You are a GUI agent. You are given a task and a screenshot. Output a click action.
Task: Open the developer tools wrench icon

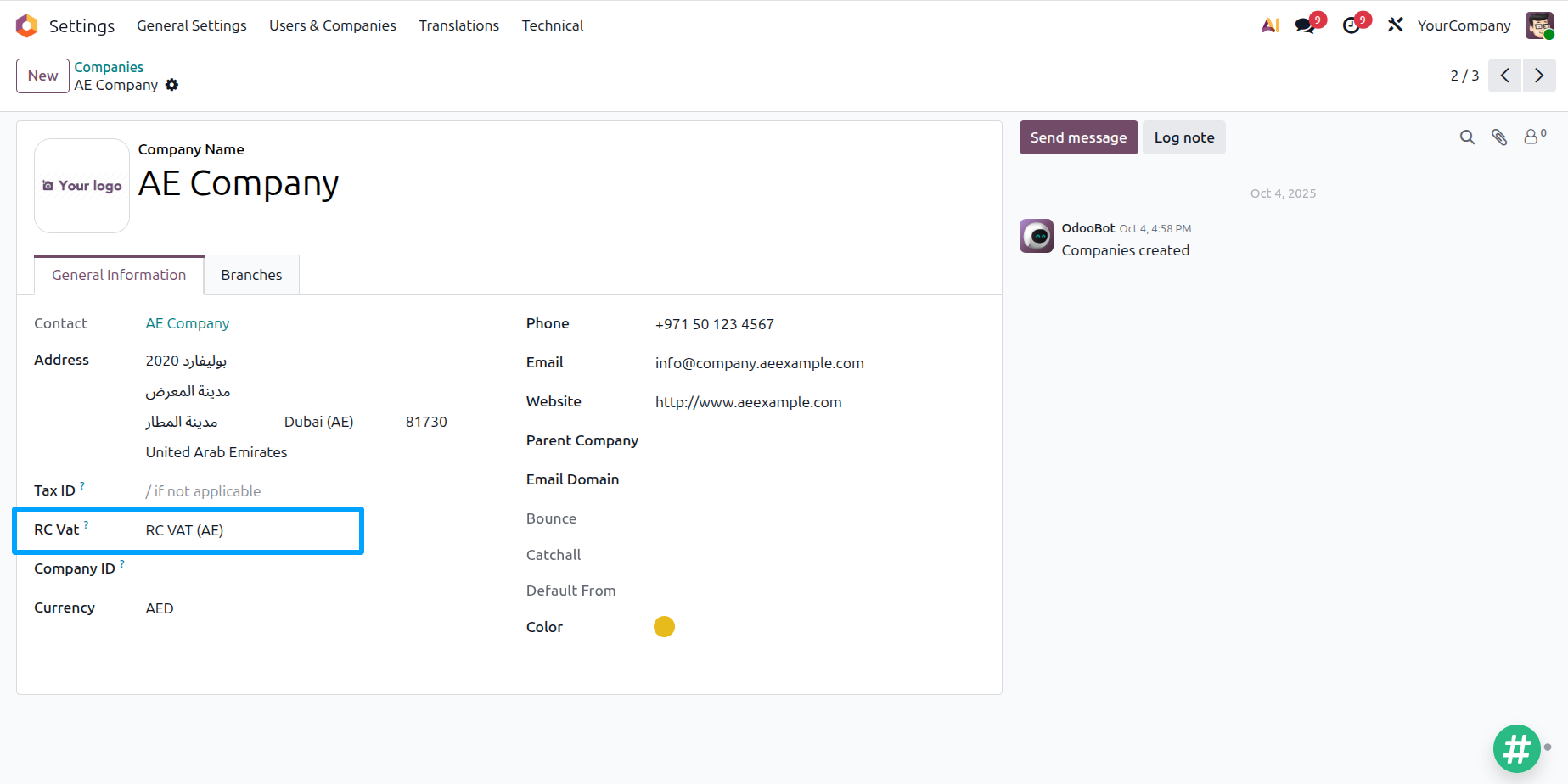point(1395,25)
